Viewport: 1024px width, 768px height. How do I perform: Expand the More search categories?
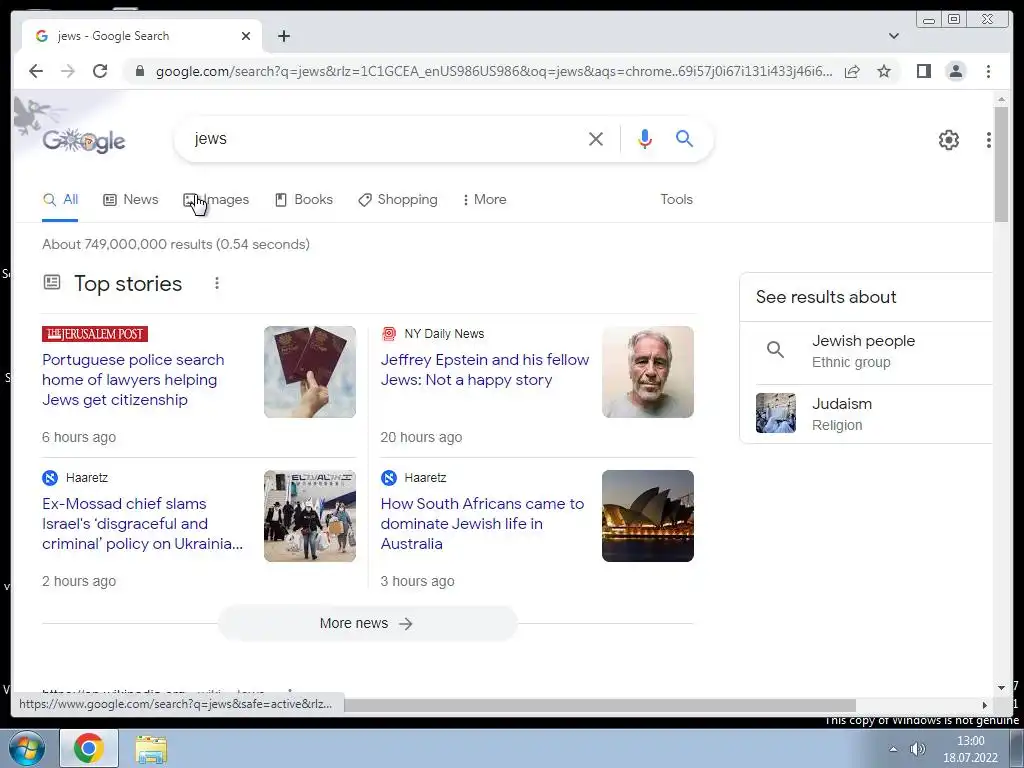click(485, 199)
